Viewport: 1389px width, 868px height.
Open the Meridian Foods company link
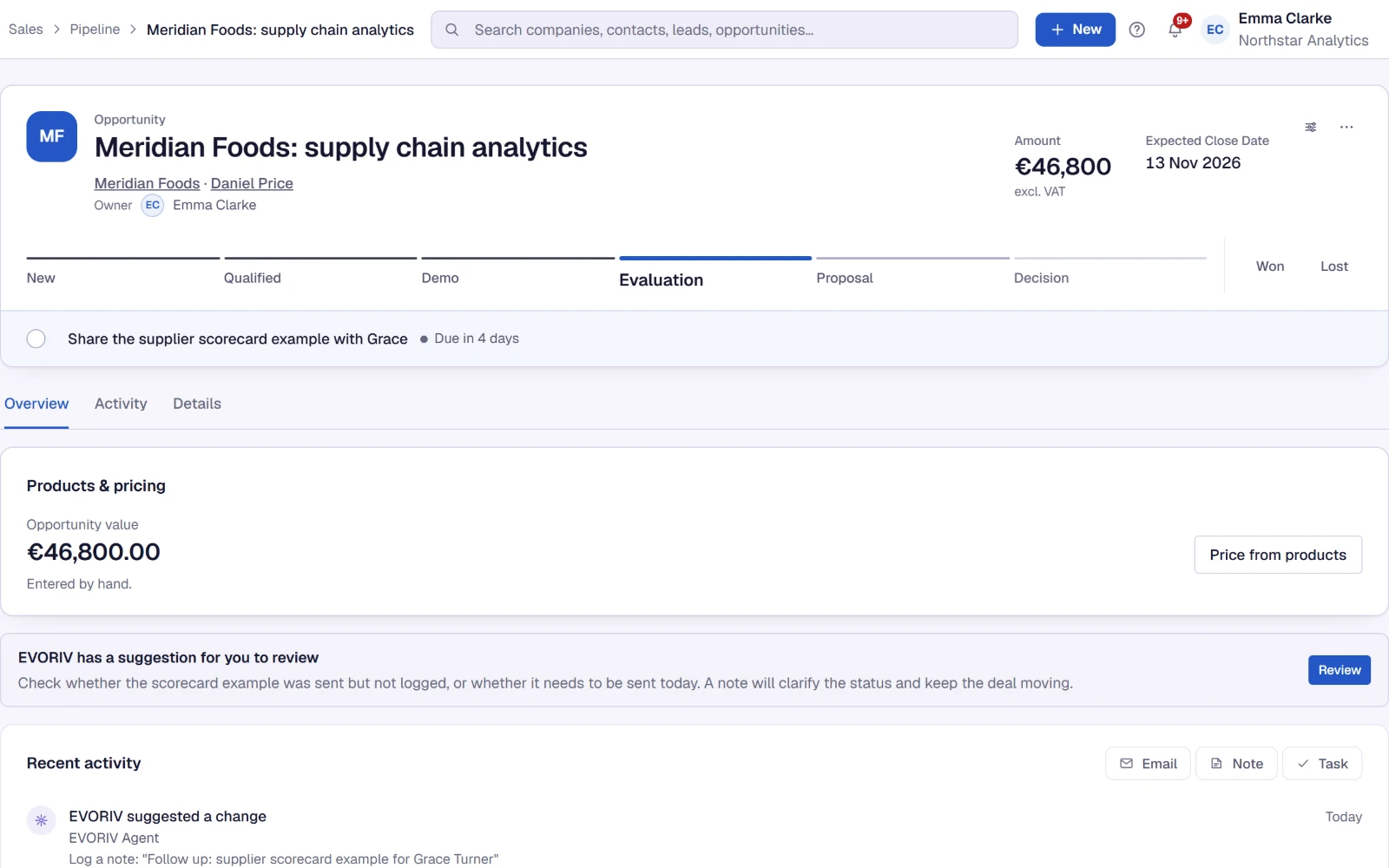point(147,183)
